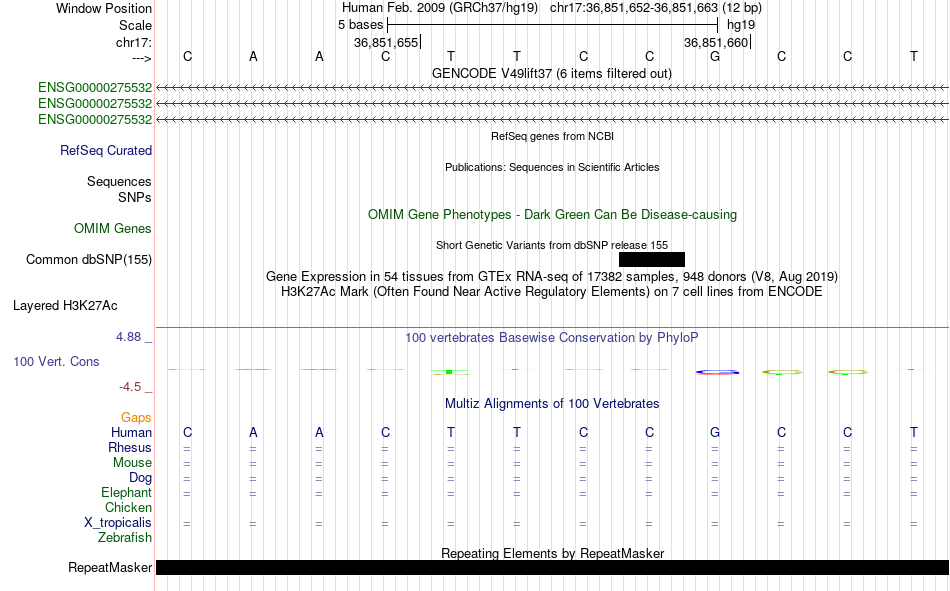Viewport: 950px width, 591px height.
Task: Open 100 vertebrates Basewise Conservation by PhyloP title
Action: coord(552,338)
